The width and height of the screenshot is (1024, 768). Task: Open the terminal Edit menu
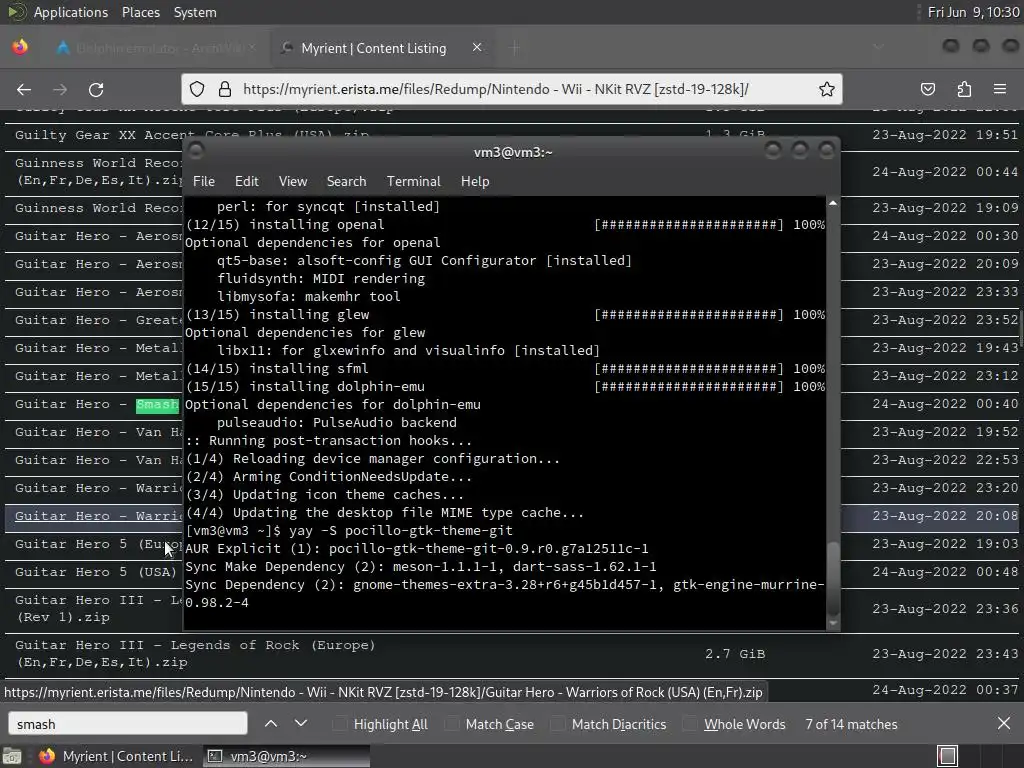point(246,182)
